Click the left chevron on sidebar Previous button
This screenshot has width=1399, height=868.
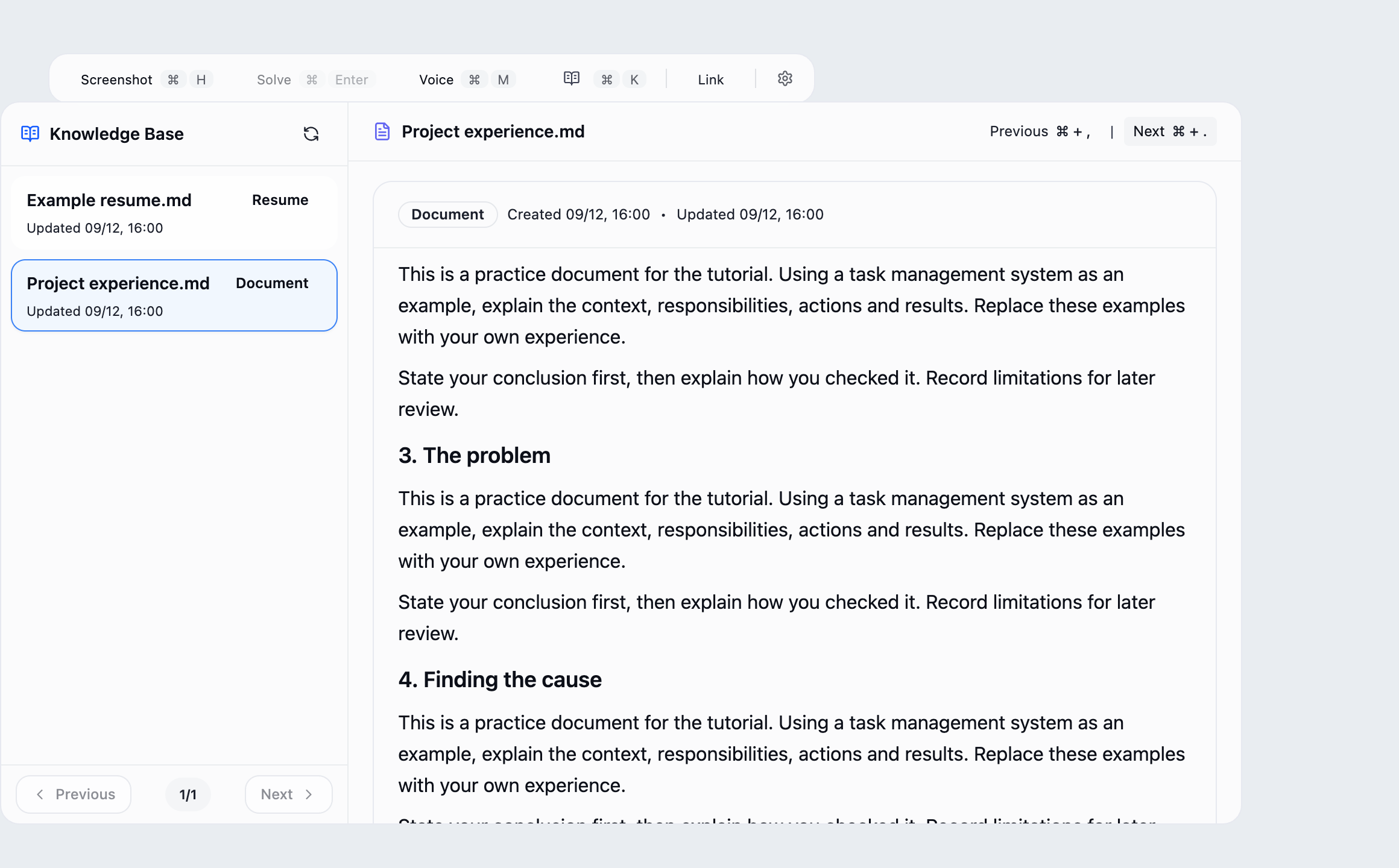point(40,794)
